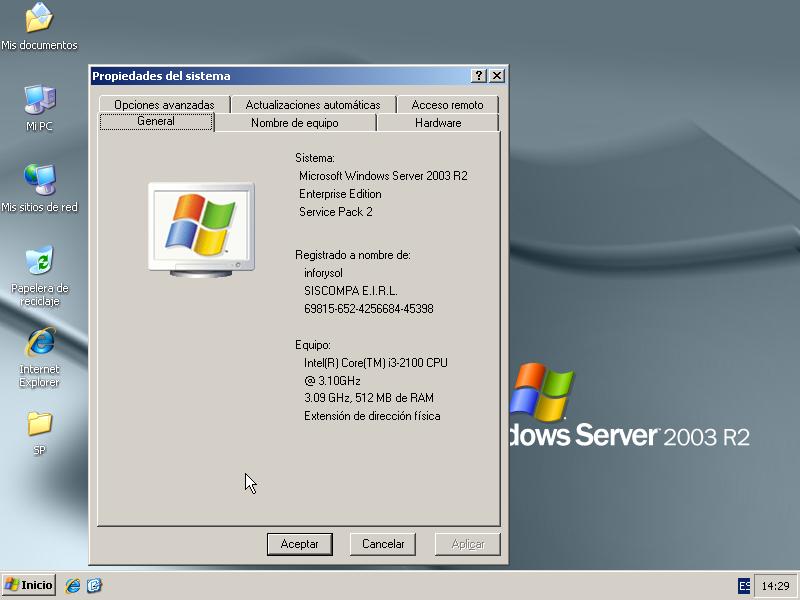Click the Windows monitor logo in dialog
800x600 pixels.
tap(201, 230)
